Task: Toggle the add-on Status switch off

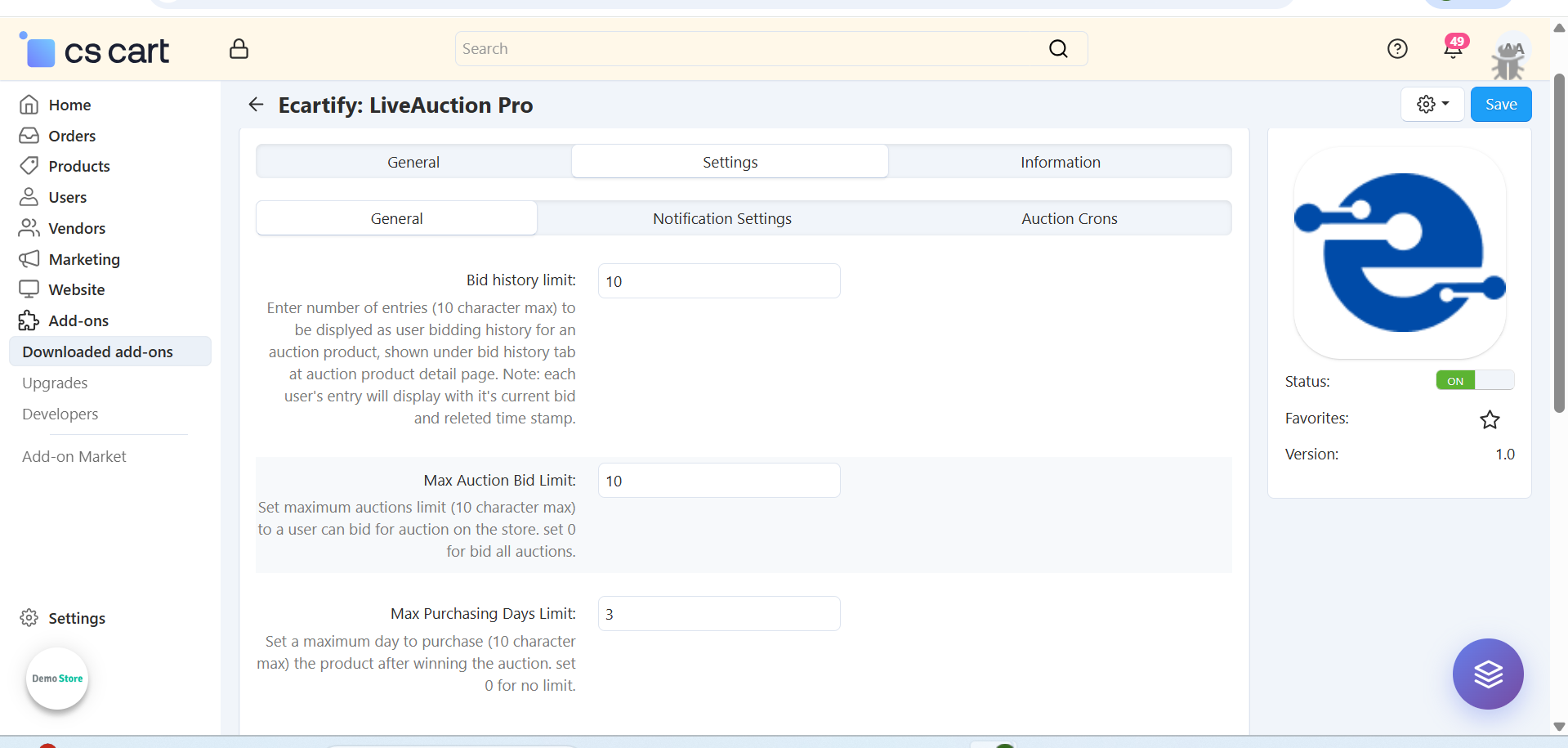Action: (1474, 381)
